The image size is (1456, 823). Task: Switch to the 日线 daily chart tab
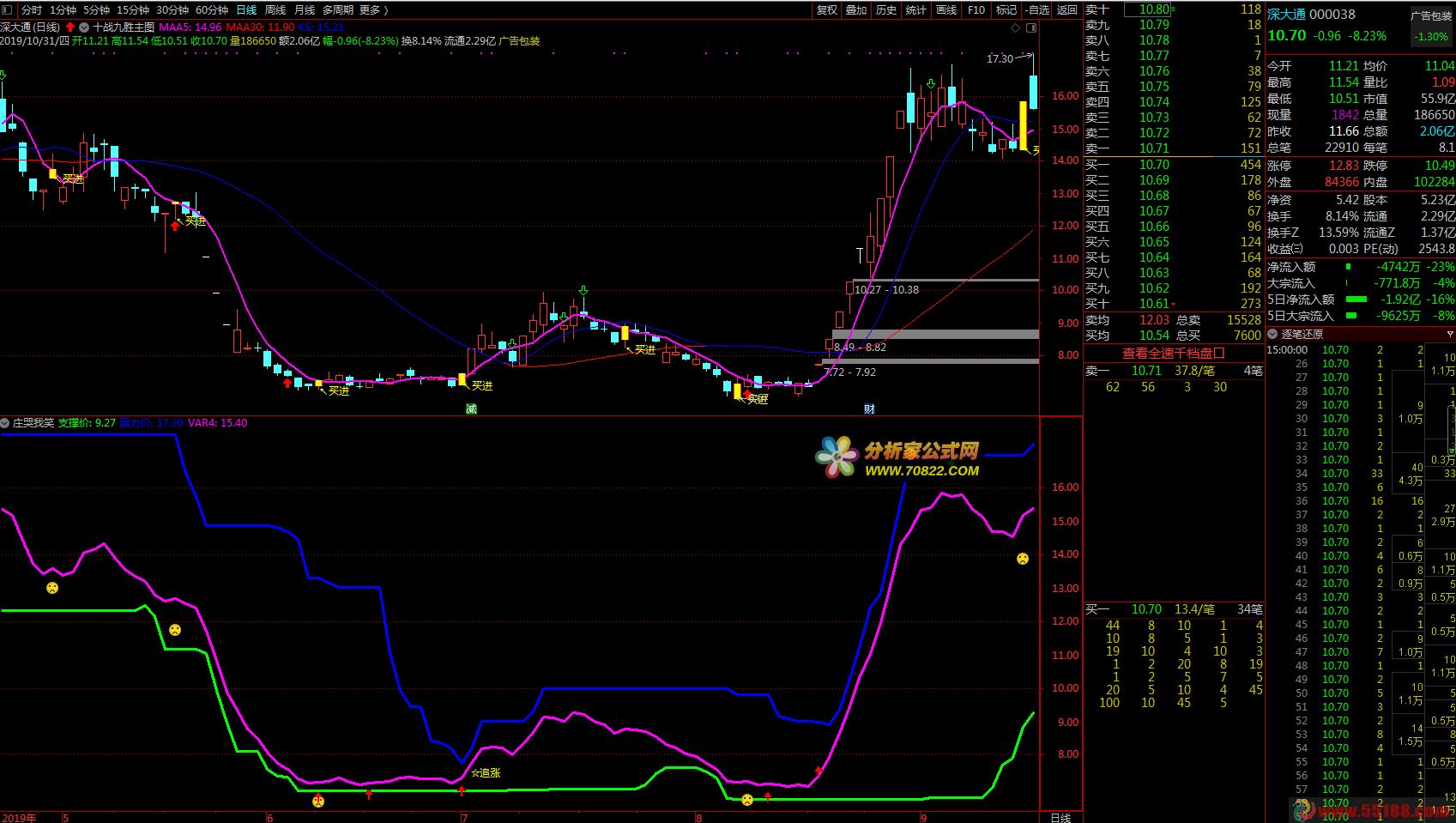tap(245, 9)
